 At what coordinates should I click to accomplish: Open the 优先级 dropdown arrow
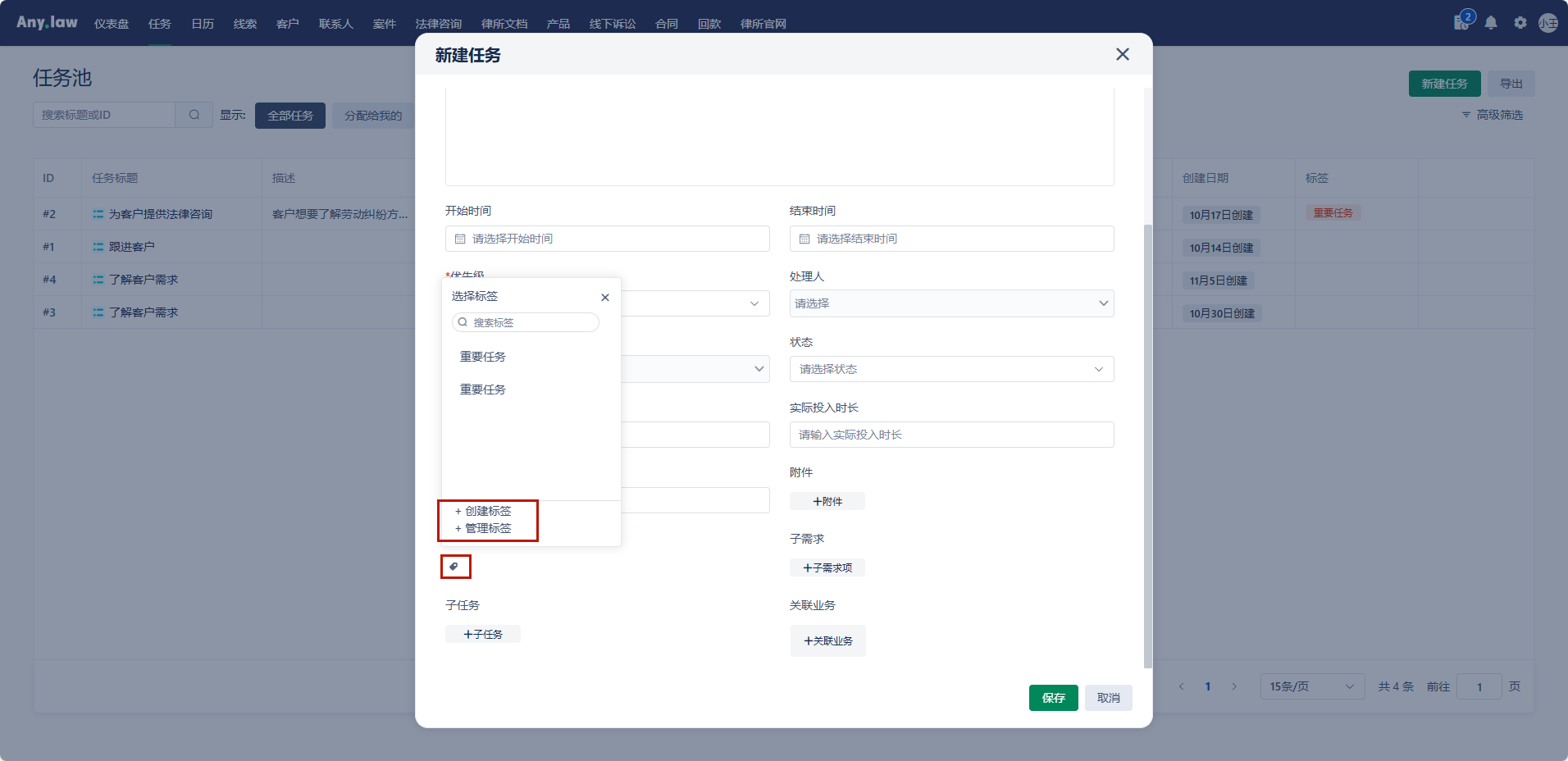pos(754,303)
